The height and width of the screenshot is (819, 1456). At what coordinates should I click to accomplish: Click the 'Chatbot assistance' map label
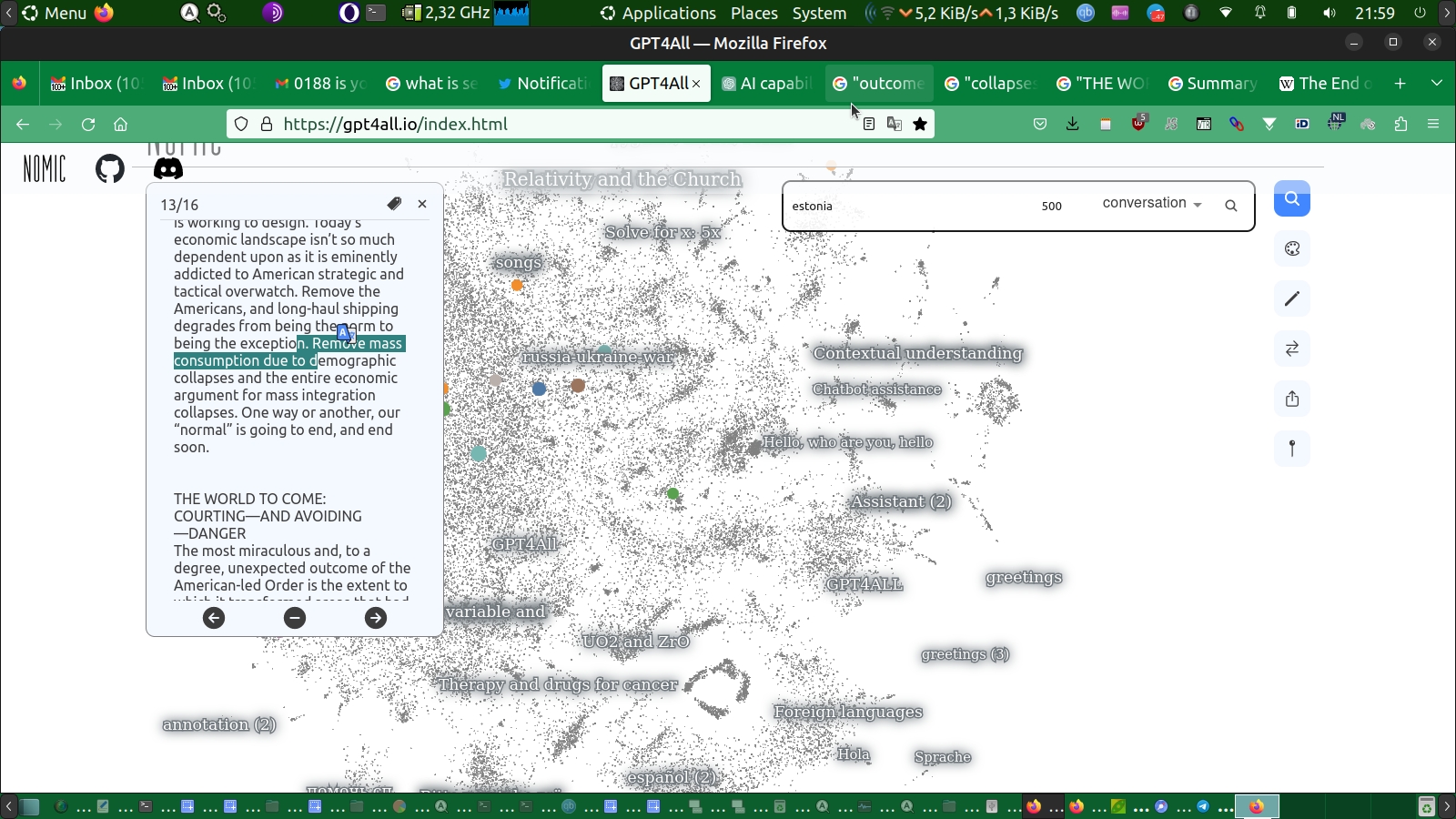pyautogui.click(x=877, y=389)
